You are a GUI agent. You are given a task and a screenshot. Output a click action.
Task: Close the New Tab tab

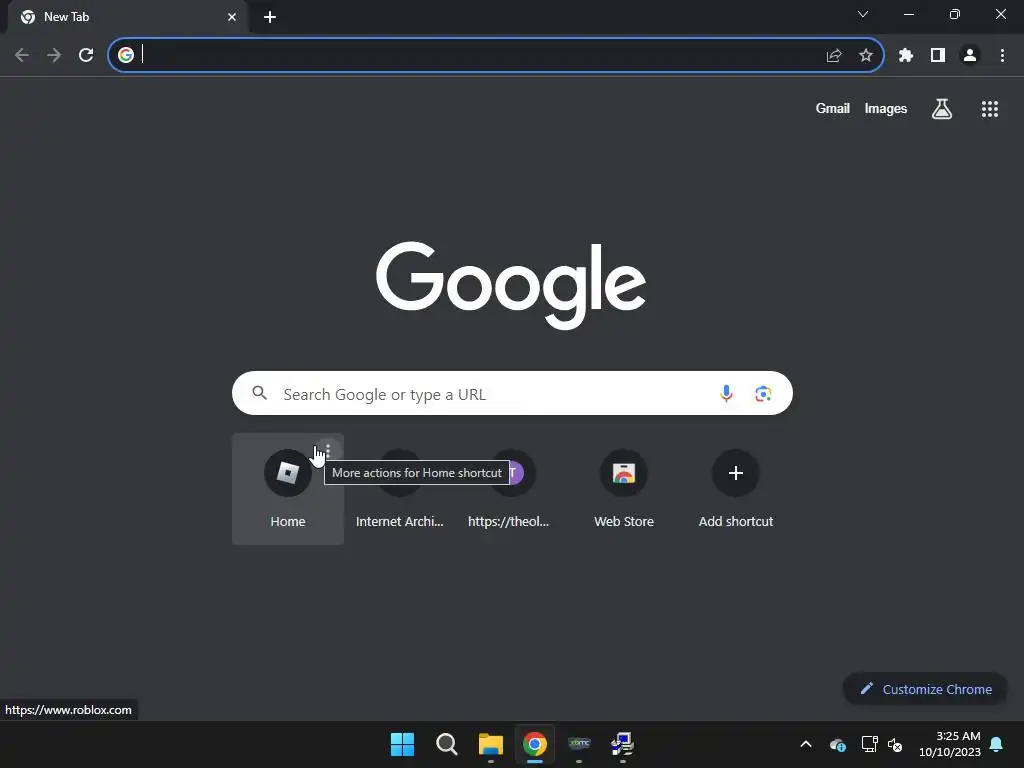pyautogui.click(x=232, y=17)
